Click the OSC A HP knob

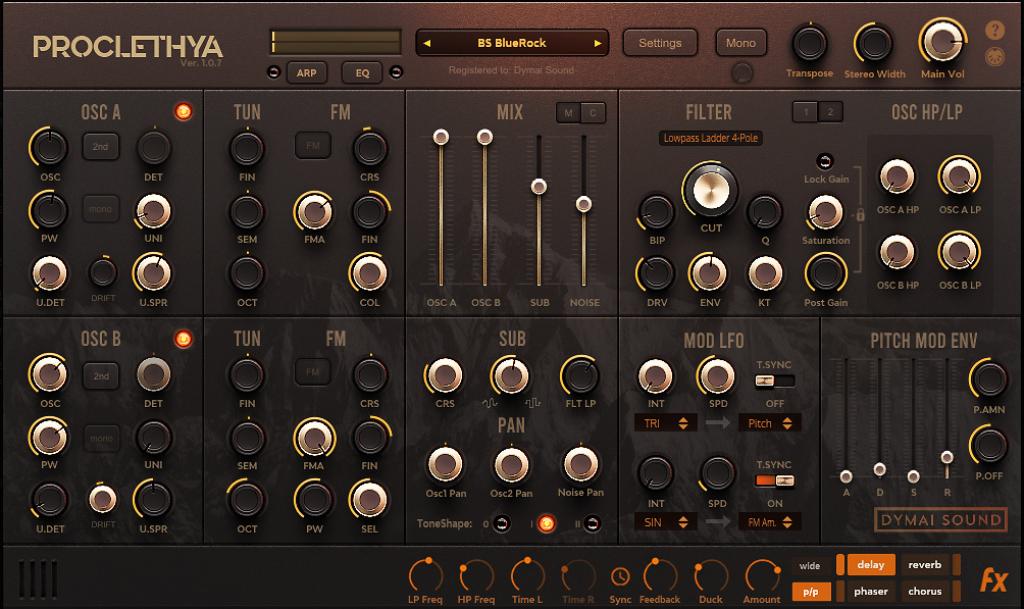(897, 176)
